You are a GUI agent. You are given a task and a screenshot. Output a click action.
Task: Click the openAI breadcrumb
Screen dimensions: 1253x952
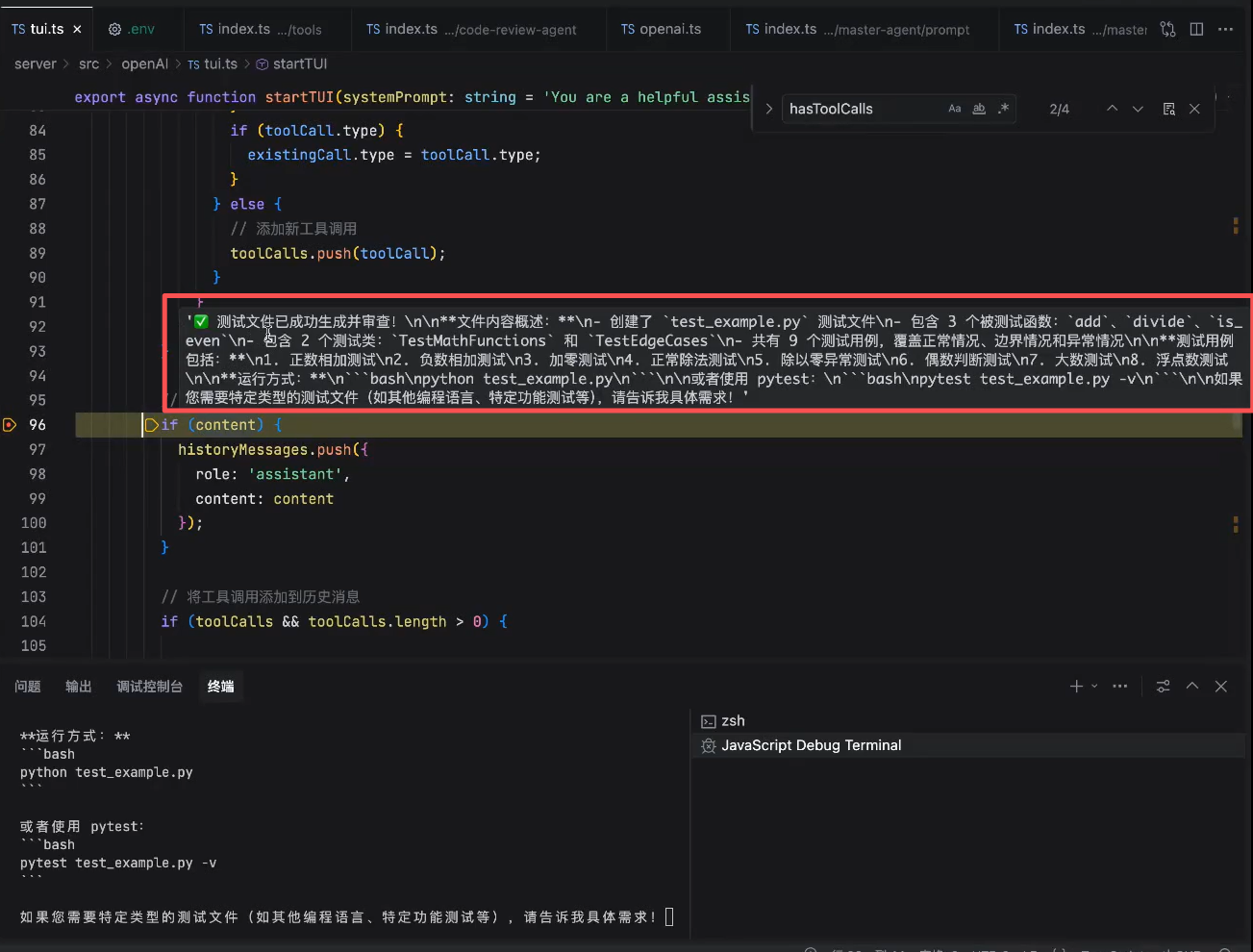click(144, 63)
